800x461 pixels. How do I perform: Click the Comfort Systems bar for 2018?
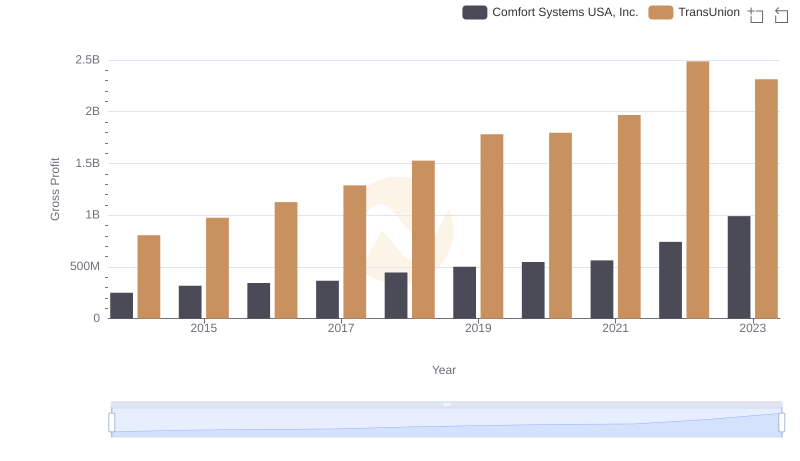[396, 295]
